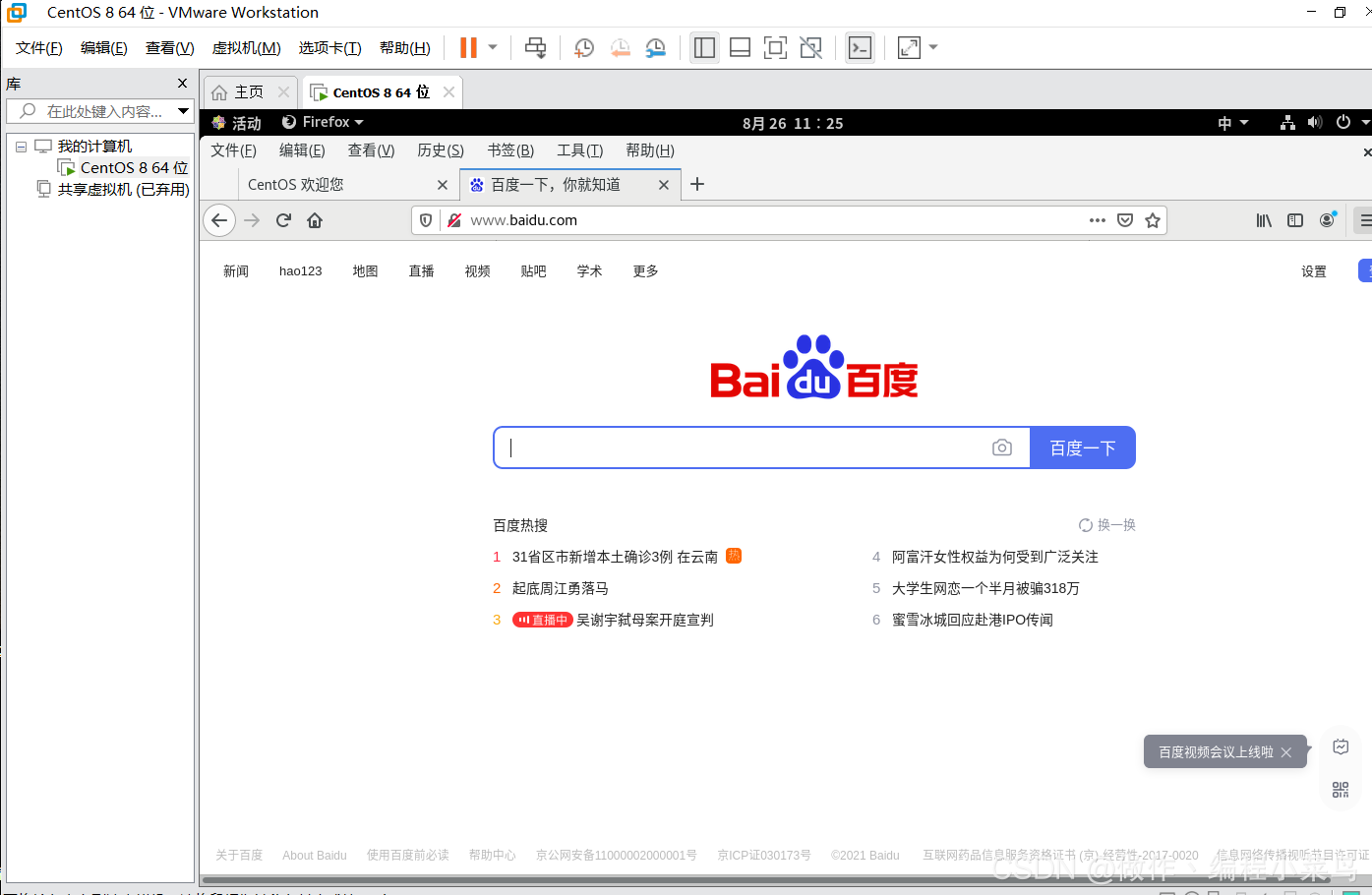Screen dimensions: 1372x895
Task: Collapse the 我的计算机 tree node
Action: coord(21,147)
